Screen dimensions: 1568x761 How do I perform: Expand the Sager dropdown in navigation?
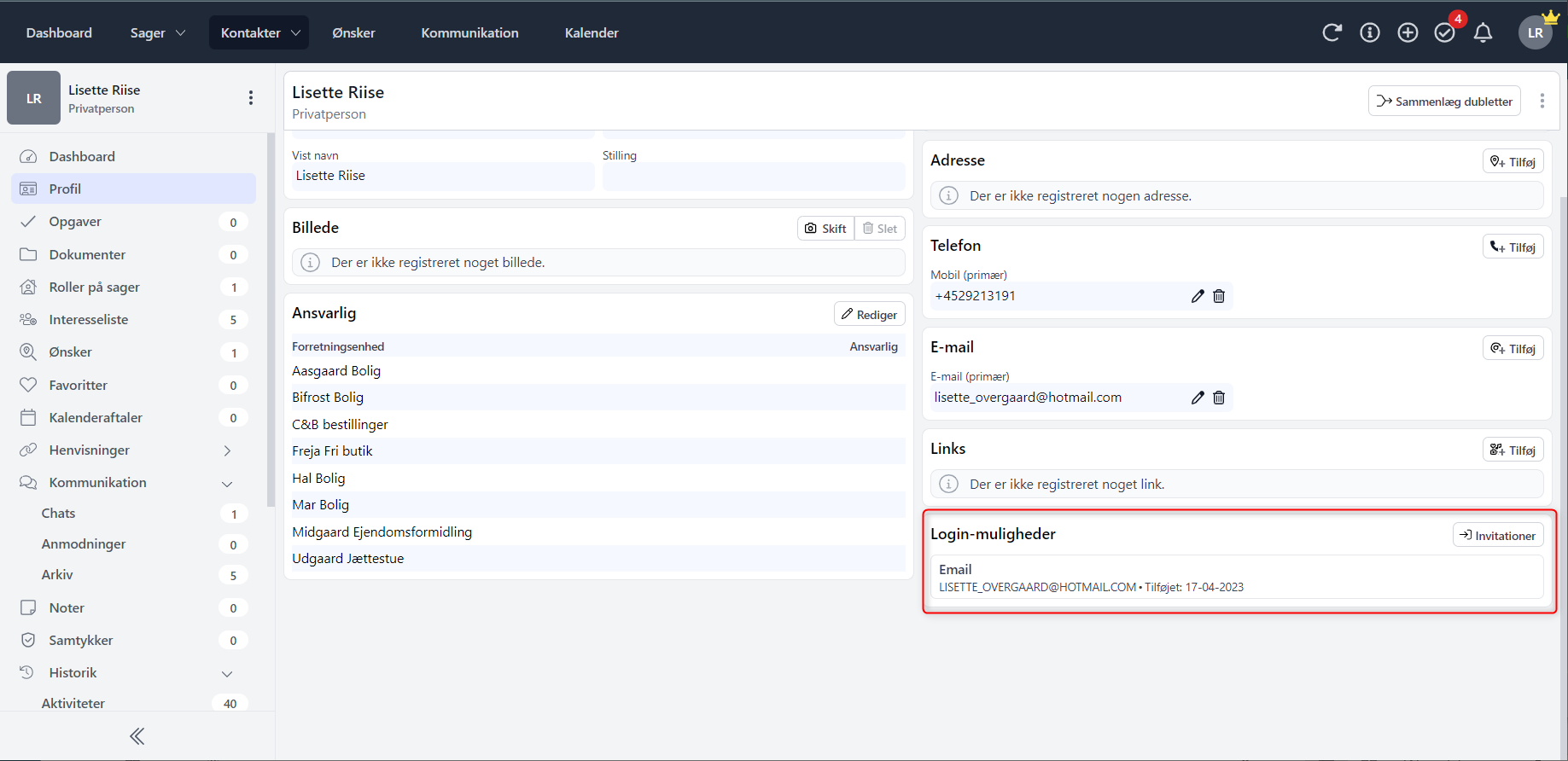157,32
